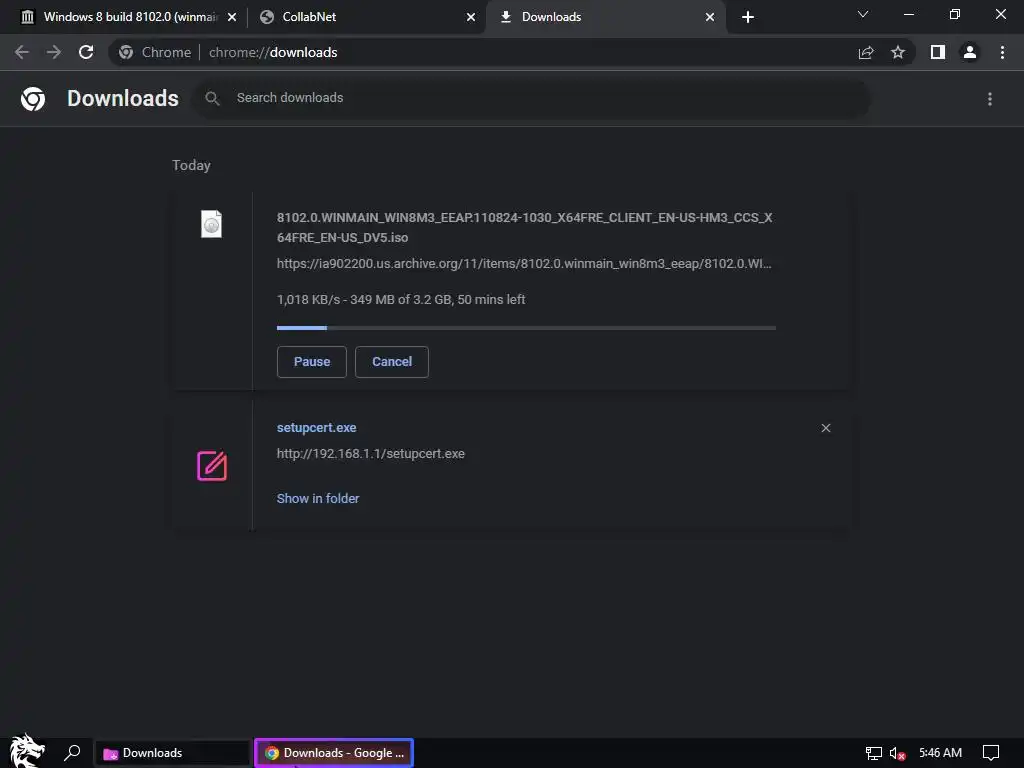Open Chrome's three-dot main menu

(x=1002, y=52)
